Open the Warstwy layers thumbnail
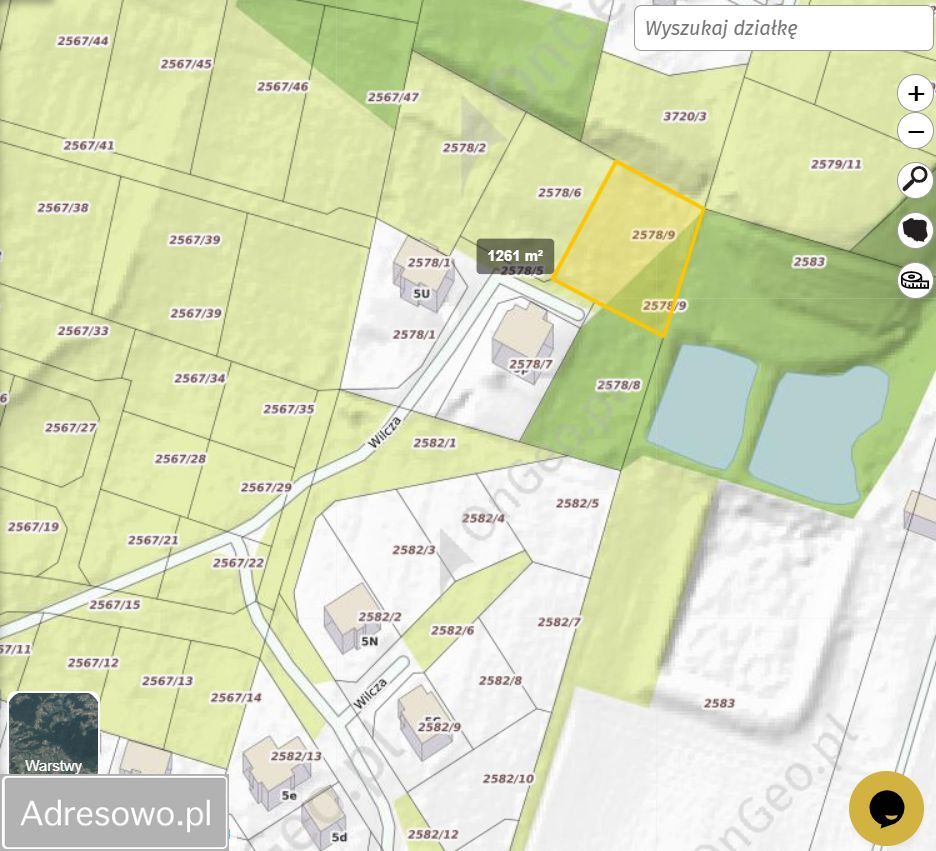Viewport: 936px width, 851px height. pyautogui.click(x=54, y=733)
